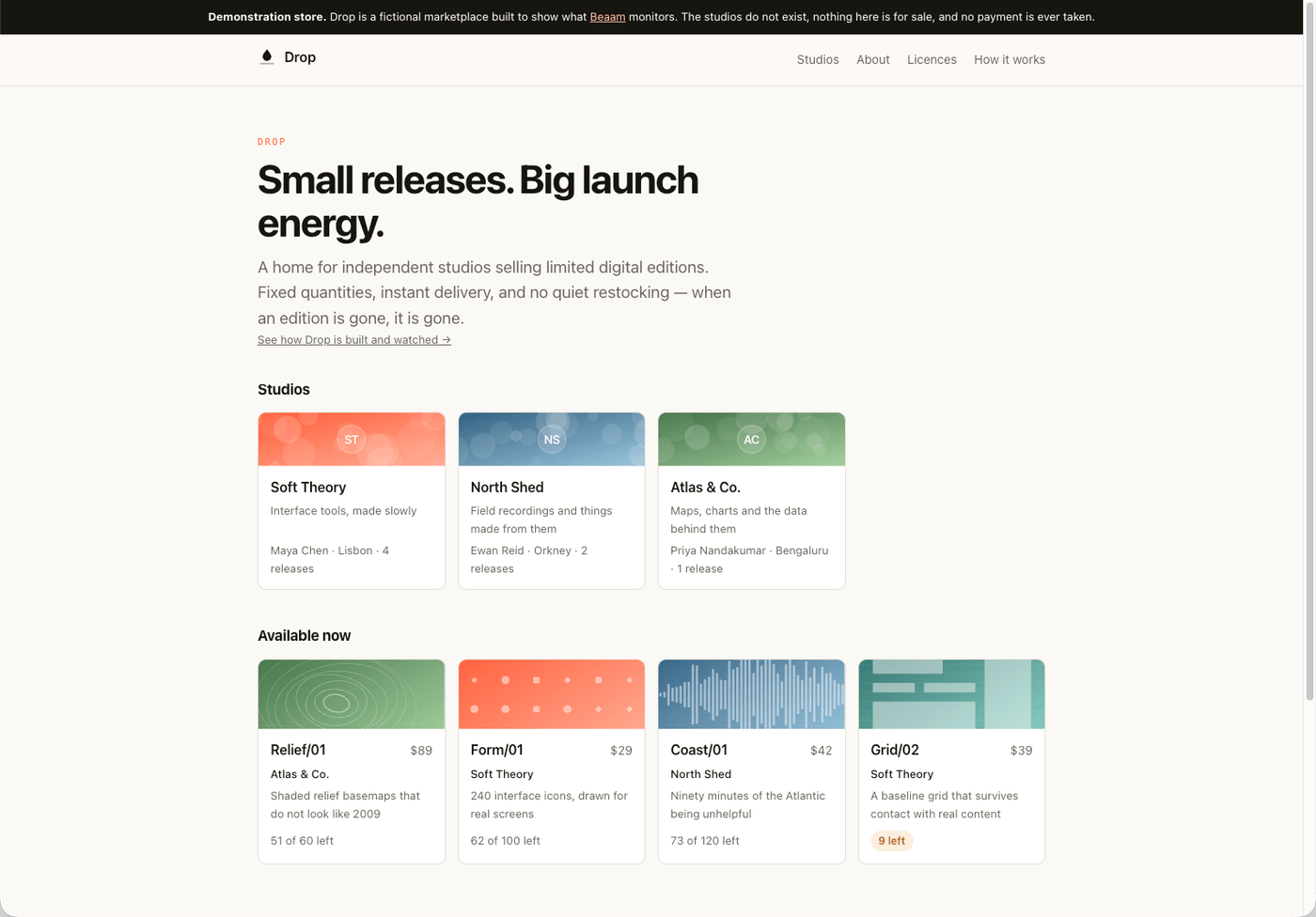The height and width of the screenshot is (917, 1316).
Task: Click '62 of 100 left' on Form/01
Action: pyautogui.click(x=506, y=841)
